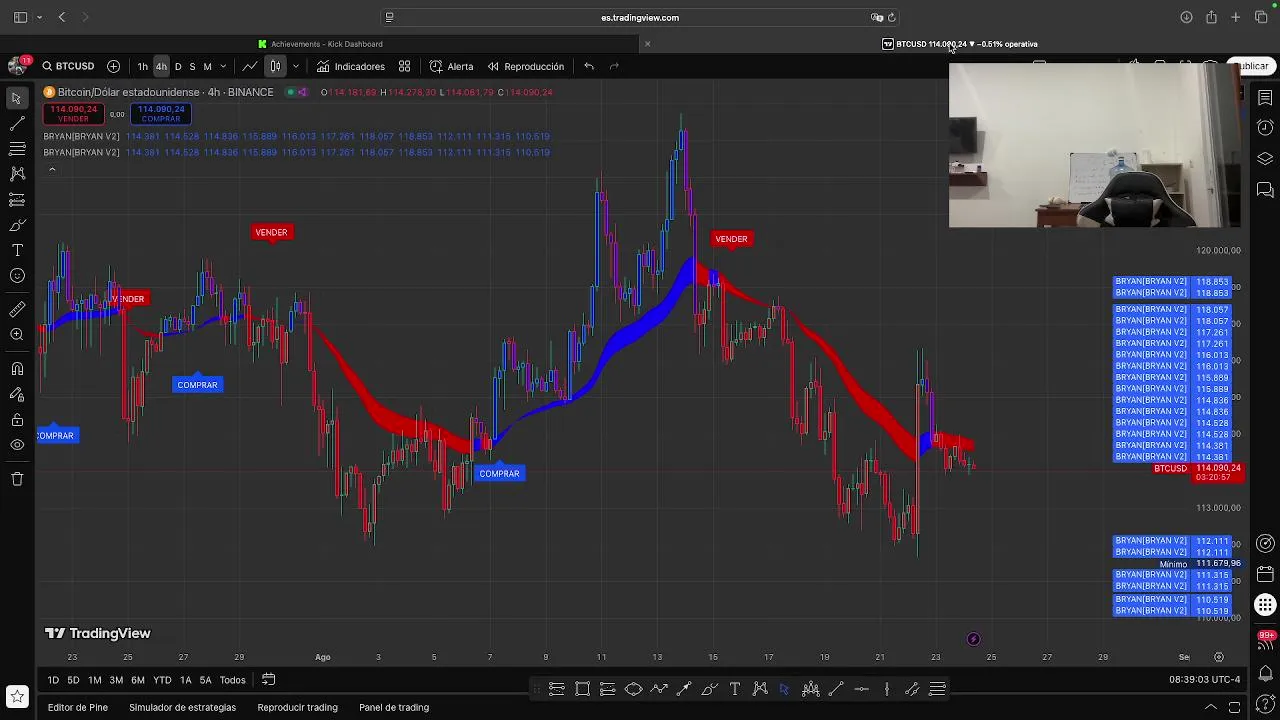Screen dimensions: 1280x720
Task: Open the indicator templates grid icon
Action: (404, 66)
